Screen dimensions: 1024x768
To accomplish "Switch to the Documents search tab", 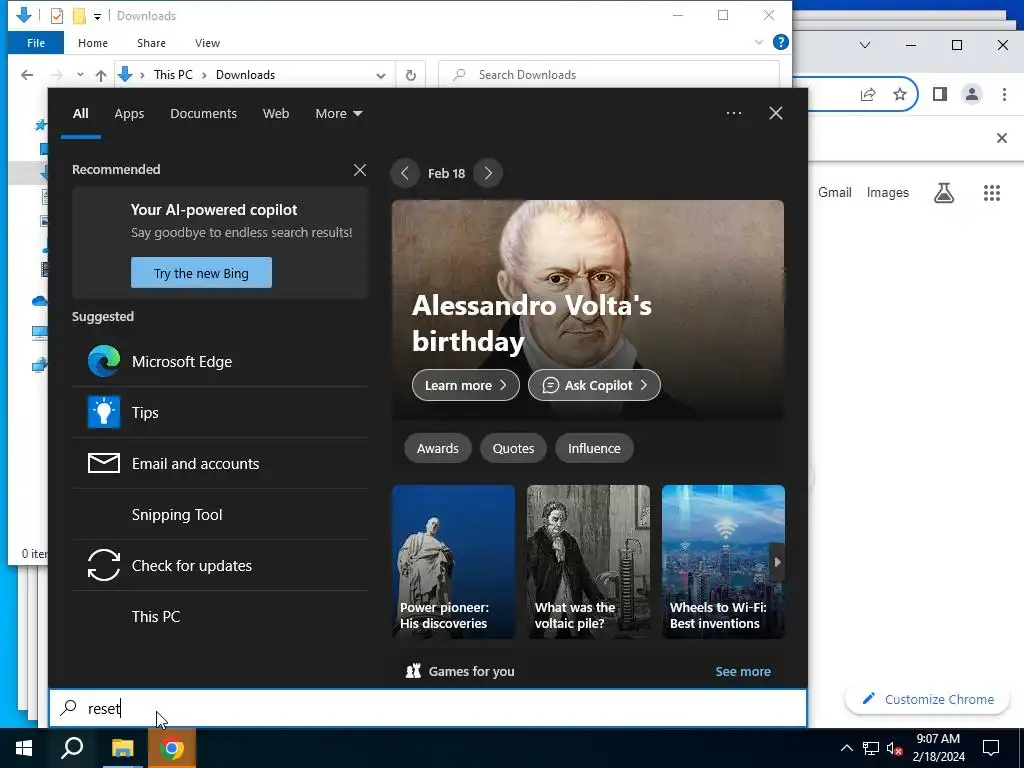I will click(x=203, y=114).
